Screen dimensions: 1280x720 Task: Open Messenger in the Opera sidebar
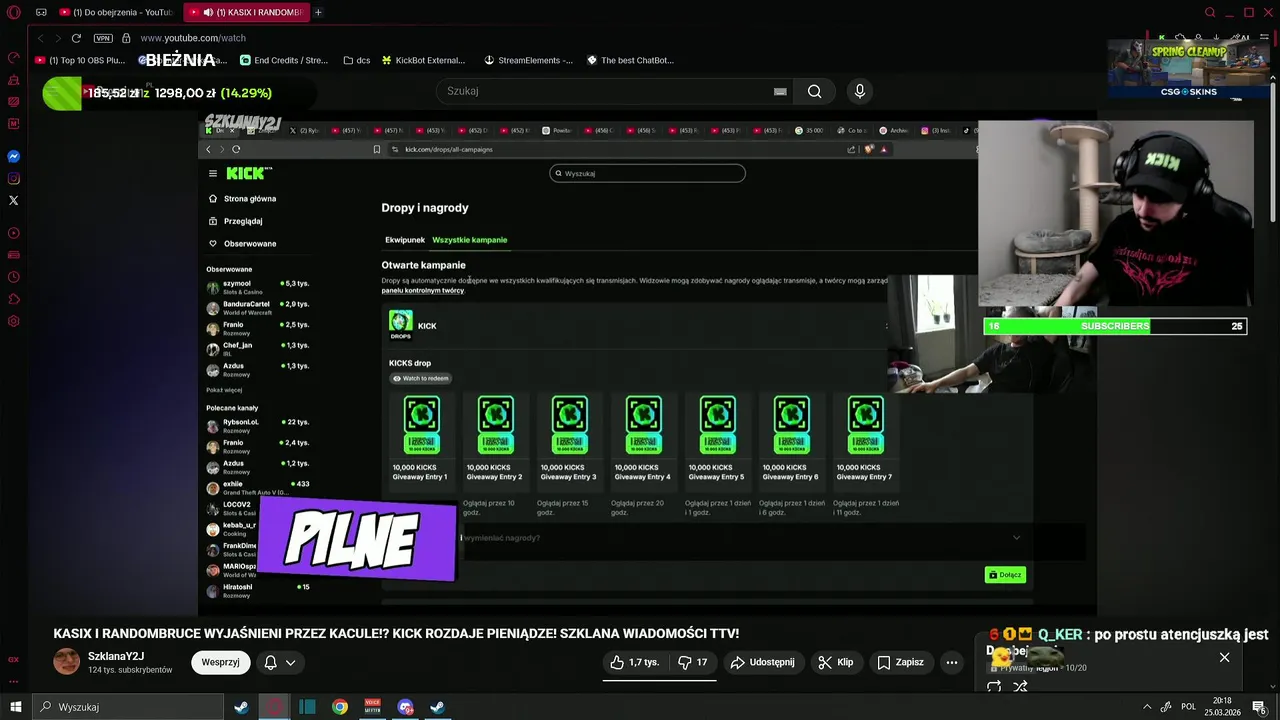13,156
